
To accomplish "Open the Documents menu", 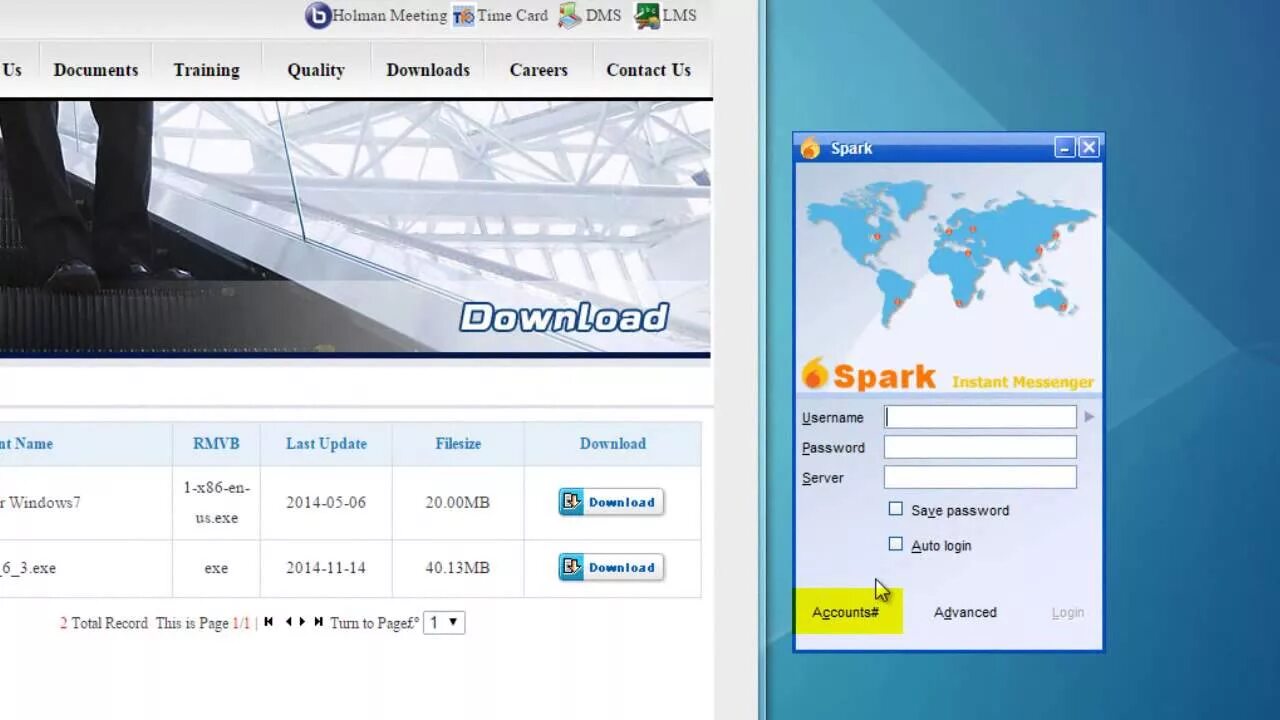I will [x=96, y=70].
